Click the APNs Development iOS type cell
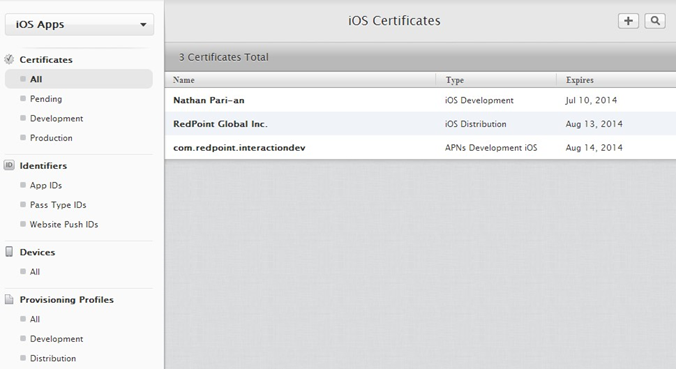The image size is (676, 369). pyautogui.click(x=491, y=147)
